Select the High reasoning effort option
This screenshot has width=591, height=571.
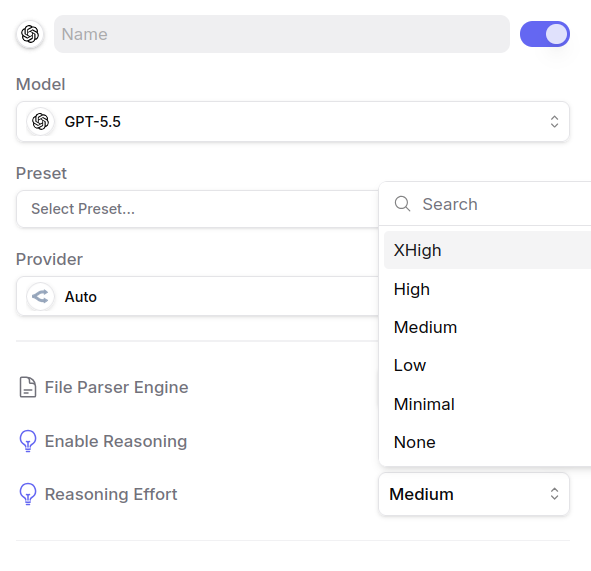(x=487, y=289)
